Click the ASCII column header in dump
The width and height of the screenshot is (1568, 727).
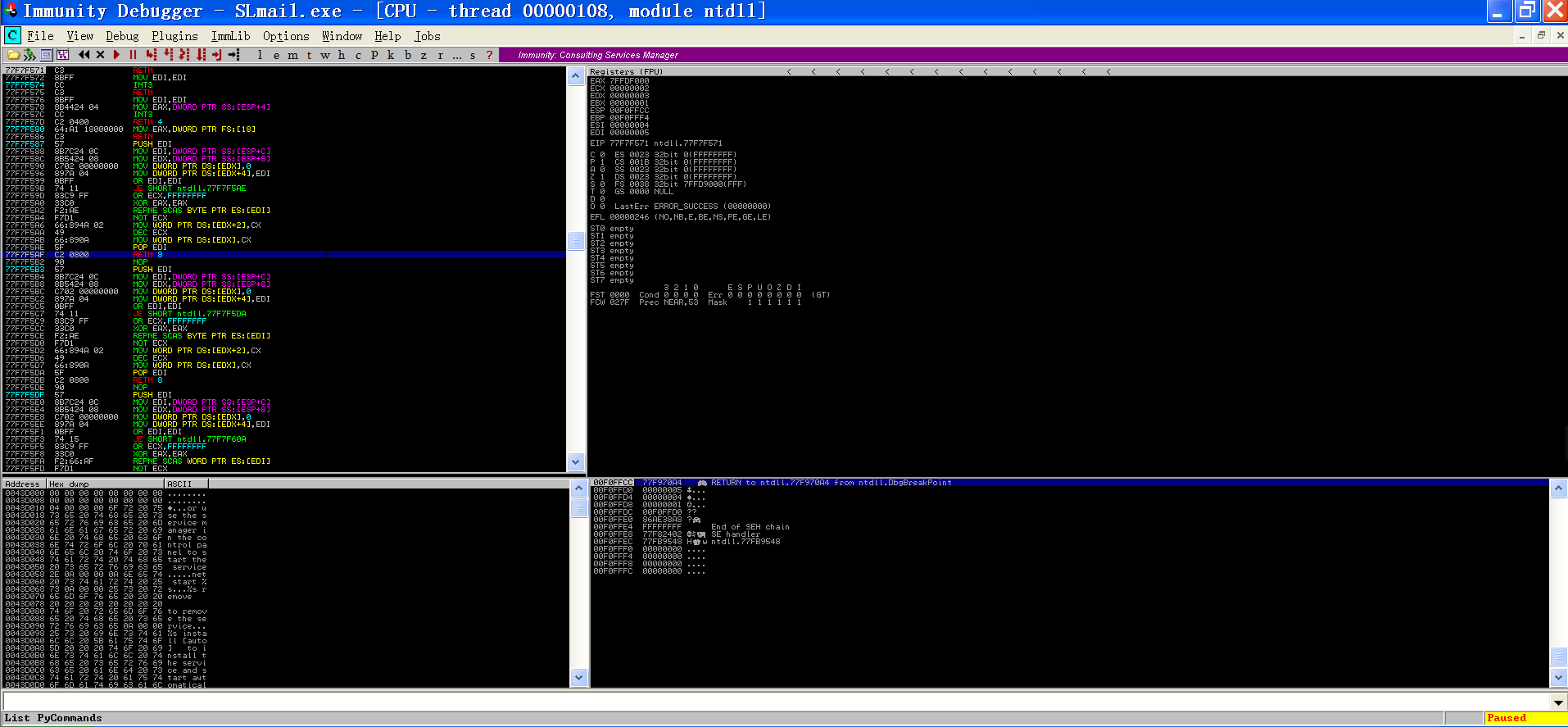click(x=187, y=484)
